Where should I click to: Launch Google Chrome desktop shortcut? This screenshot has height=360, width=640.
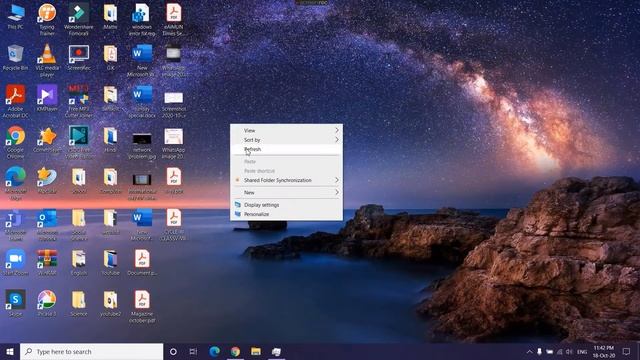pos(16,142)
